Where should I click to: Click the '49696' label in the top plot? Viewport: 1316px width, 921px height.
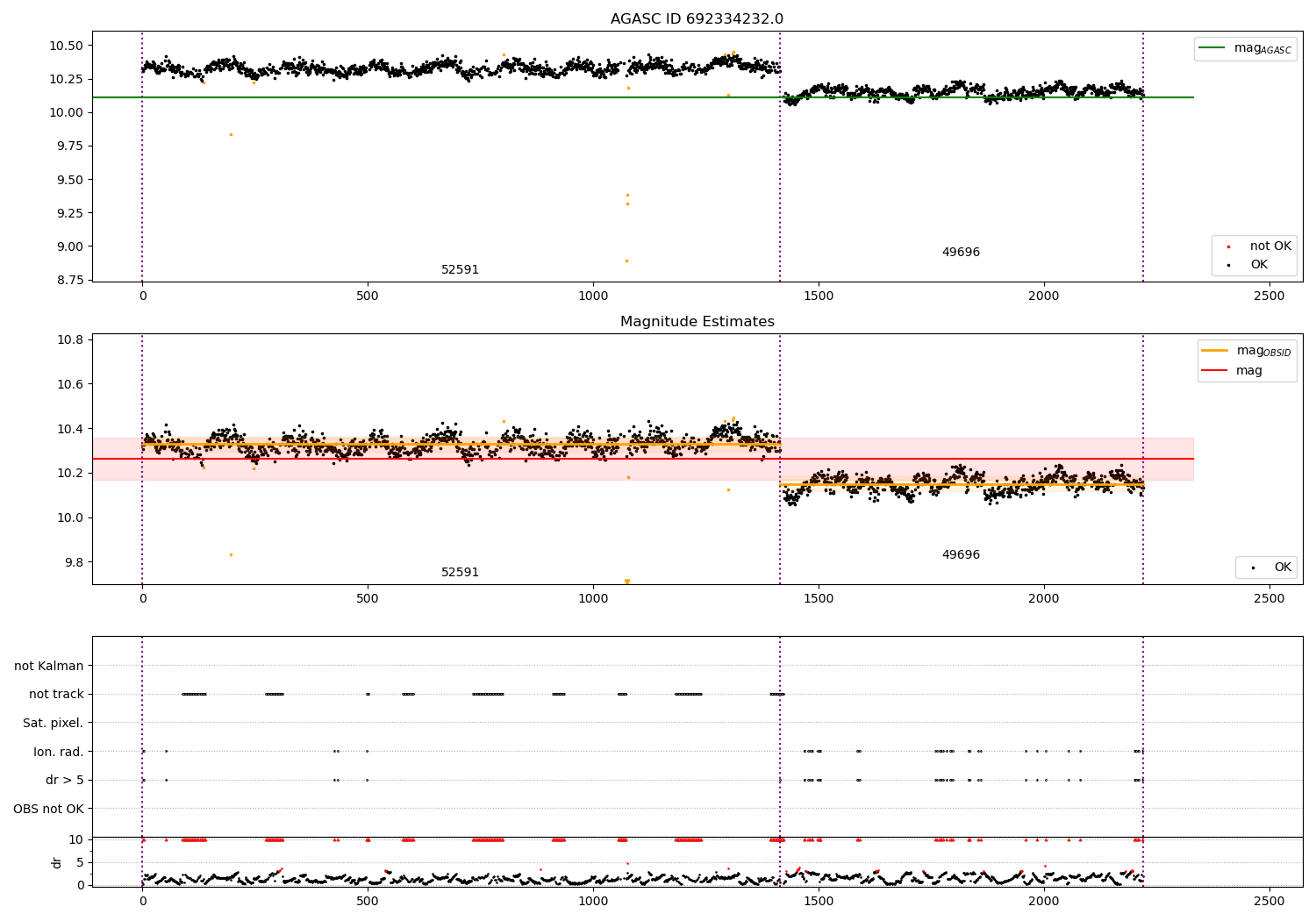[961, 253]
